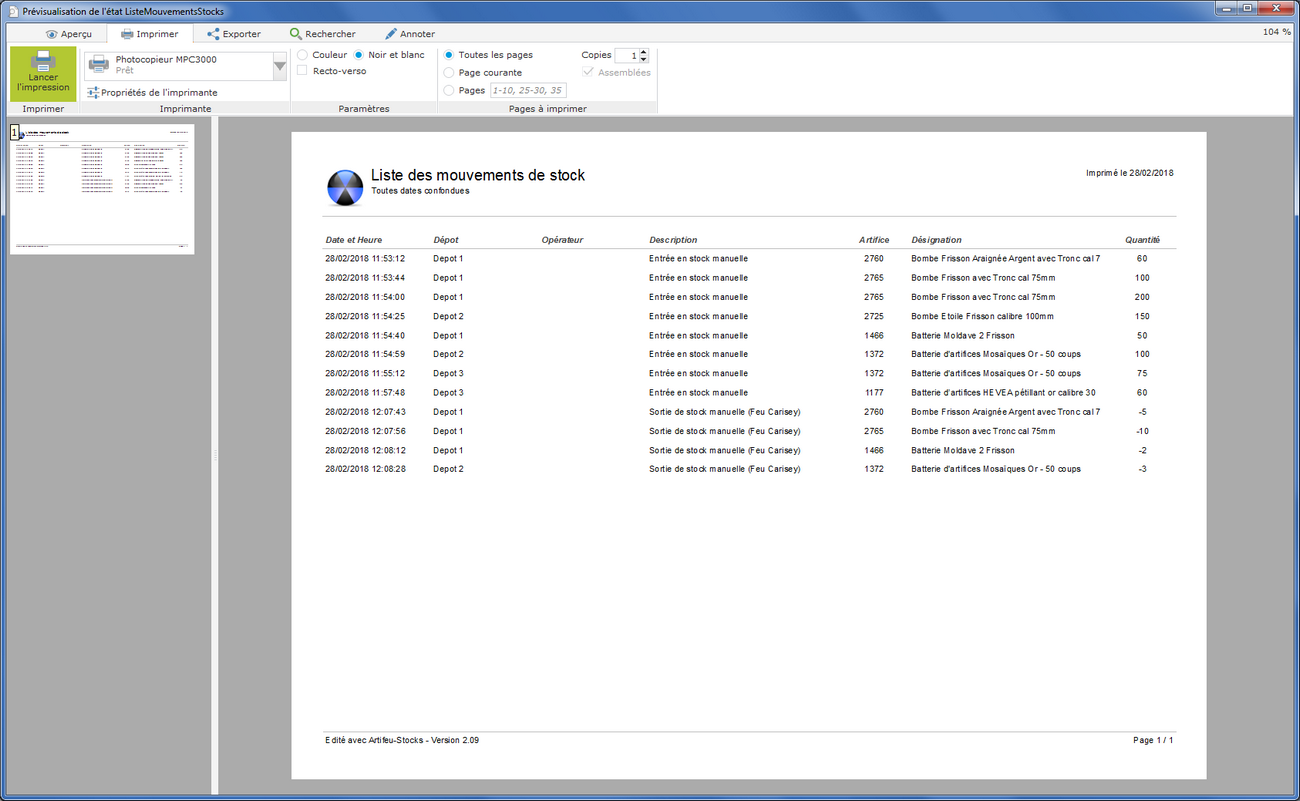Select the Couleur radio option

point(303,55)
